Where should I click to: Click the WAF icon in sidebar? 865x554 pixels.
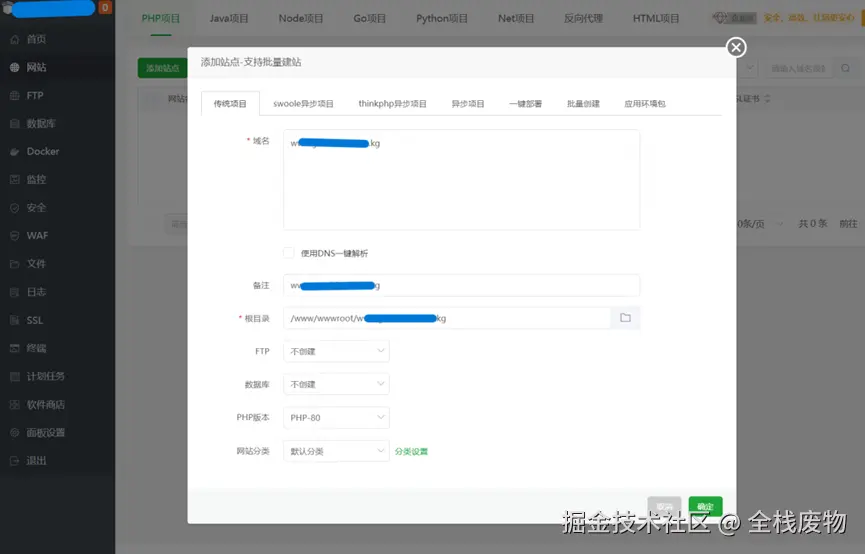15,236
